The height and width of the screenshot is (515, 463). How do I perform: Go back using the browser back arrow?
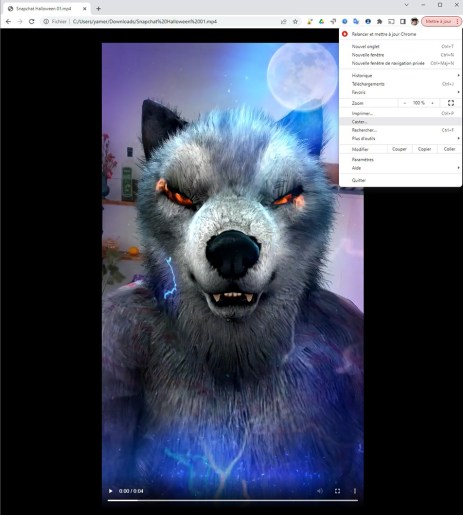point(8,22)
